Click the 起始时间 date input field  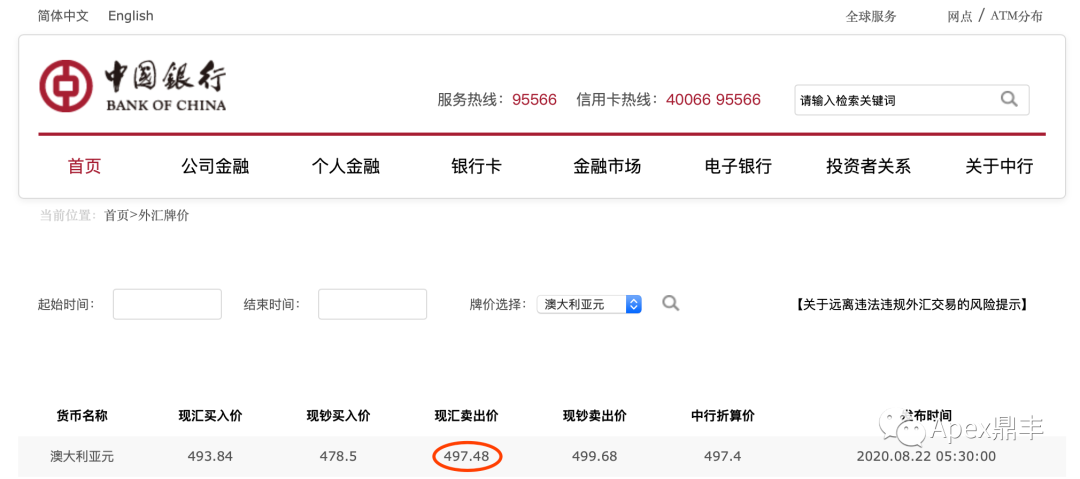tap(167, 304)
